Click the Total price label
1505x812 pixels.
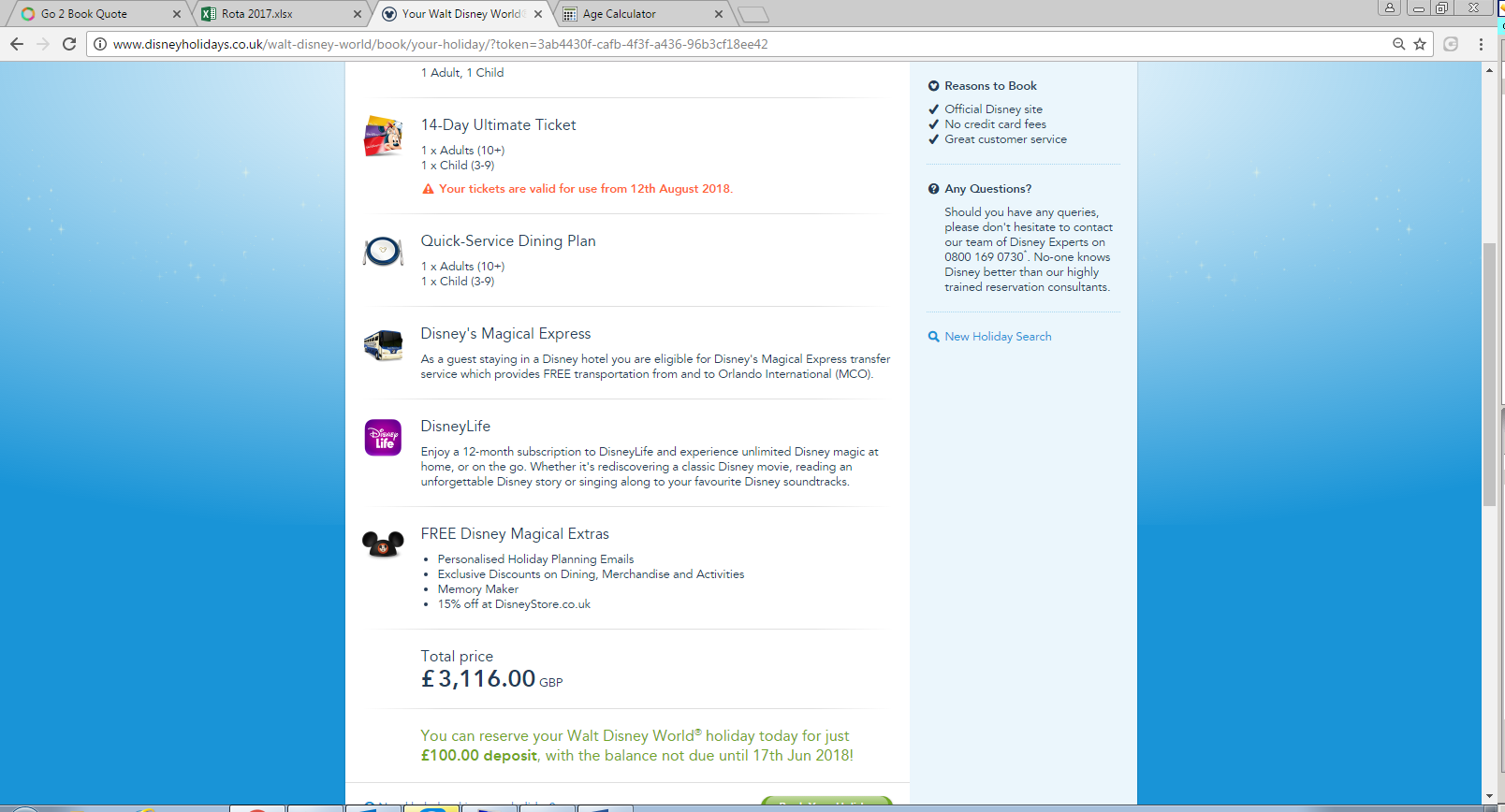[457, 657]
